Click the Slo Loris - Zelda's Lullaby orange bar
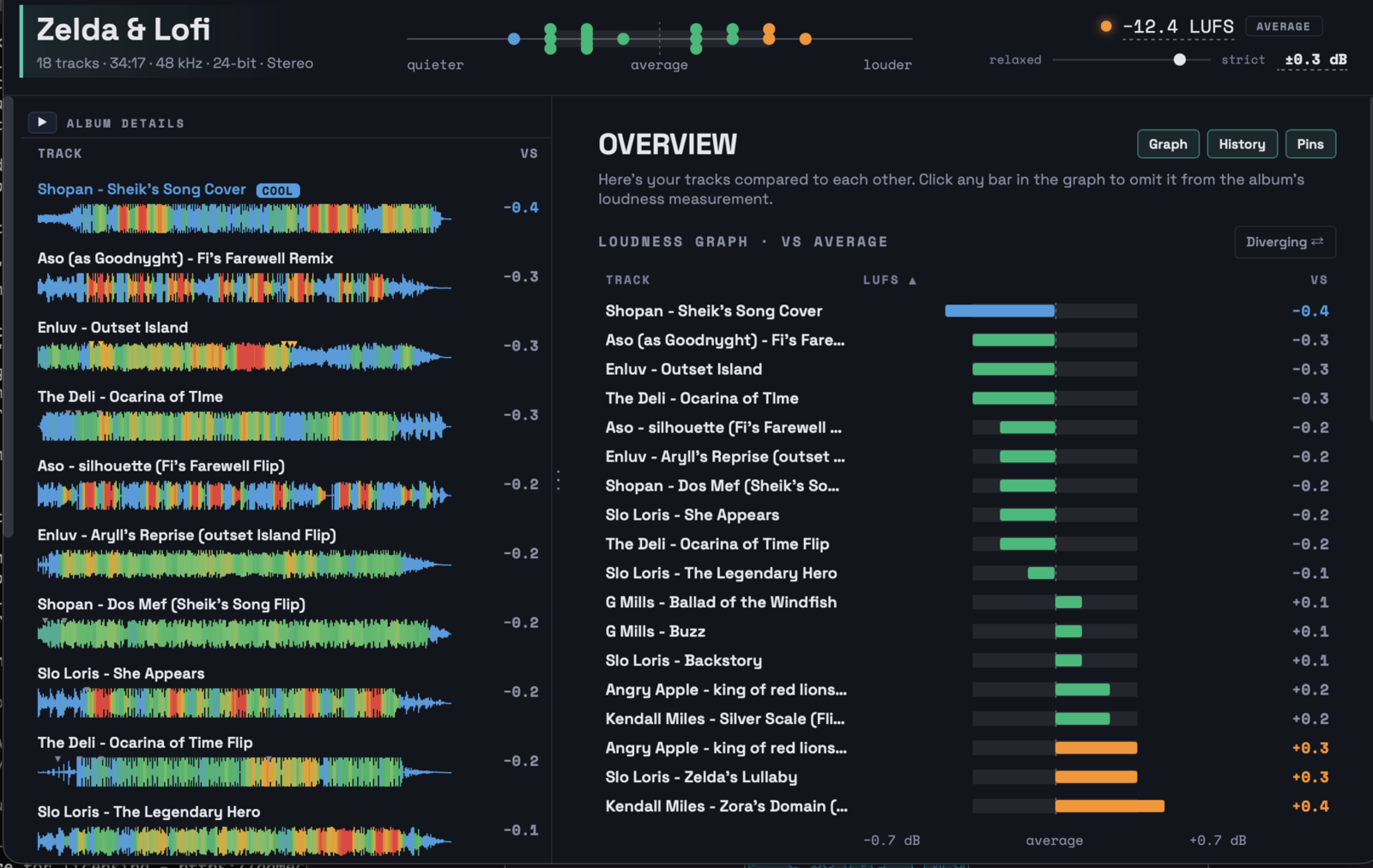The width and height of the screenshot is (1373, 868). pos(1096,777)
